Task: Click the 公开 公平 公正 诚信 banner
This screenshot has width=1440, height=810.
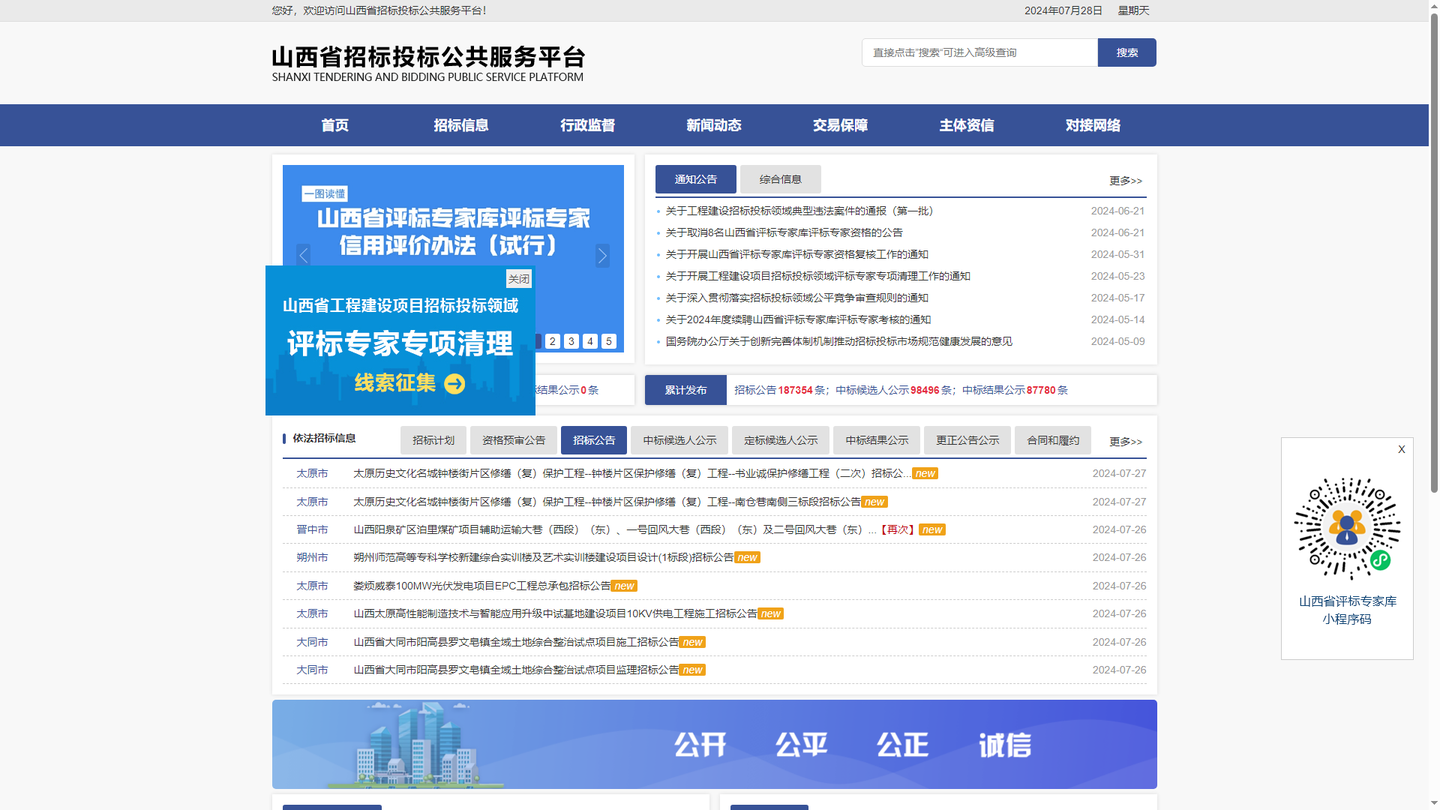Action: 714,745
